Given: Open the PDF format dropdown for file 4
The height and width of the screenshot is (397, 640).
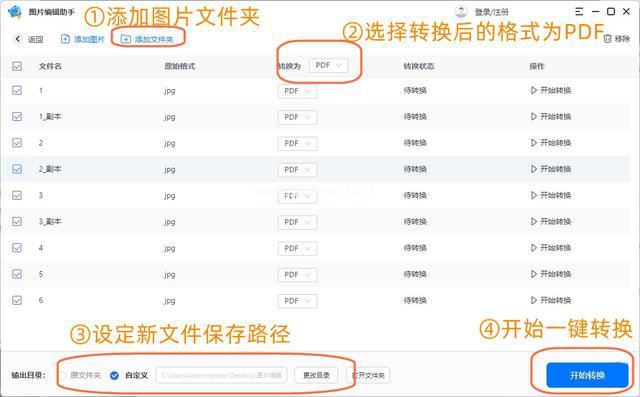Looking at the screenshot, I should [x=298, y=248].
